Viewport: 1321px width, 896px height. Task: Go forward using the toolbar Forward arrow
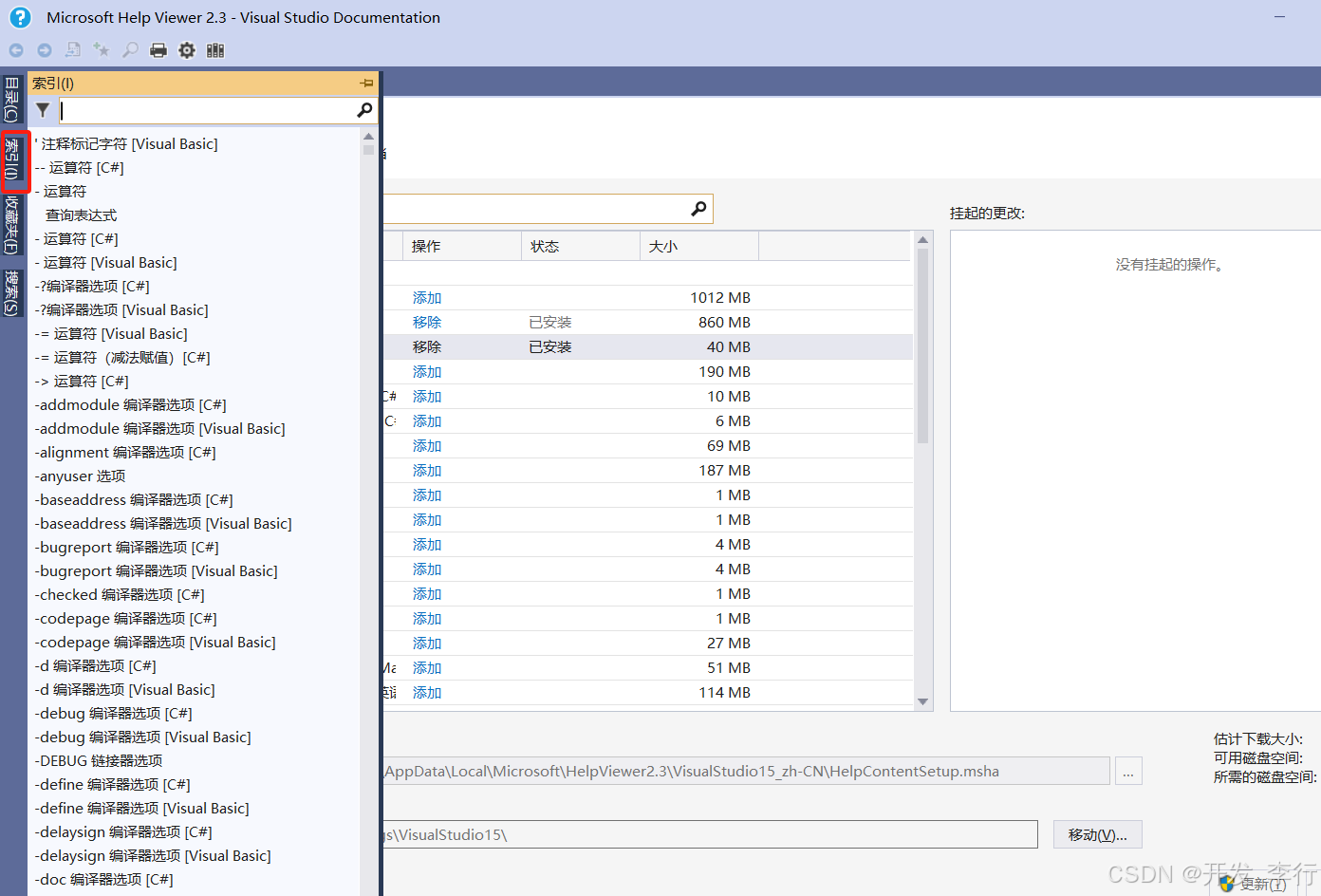pos(45,50)
